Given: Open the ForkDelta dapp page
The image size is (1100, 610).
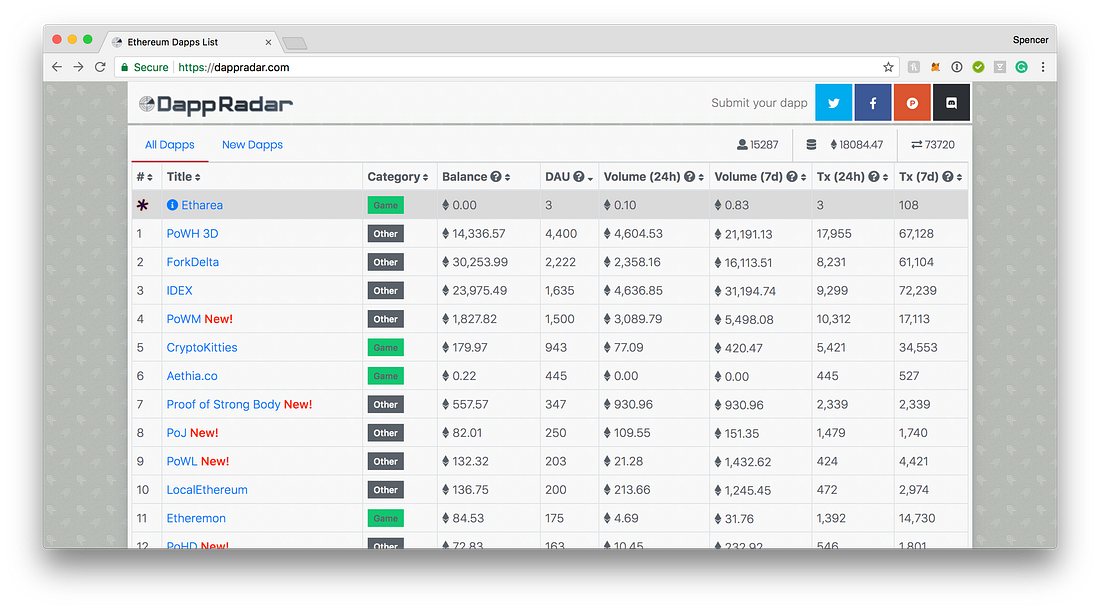Looking at the screenshot, I should pos(193,262).
